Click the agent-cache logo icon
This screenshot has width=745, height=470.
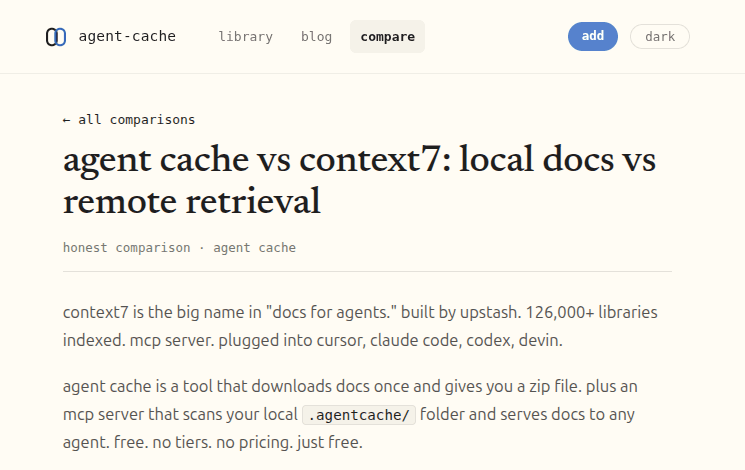[x=56, y=37]
